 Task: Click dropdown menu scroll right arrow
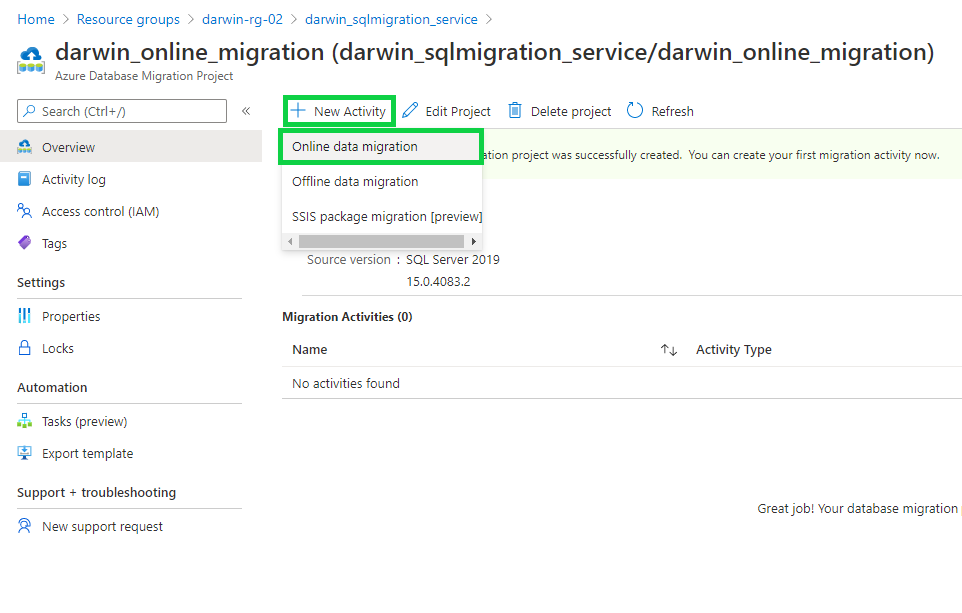pos(474,241)
